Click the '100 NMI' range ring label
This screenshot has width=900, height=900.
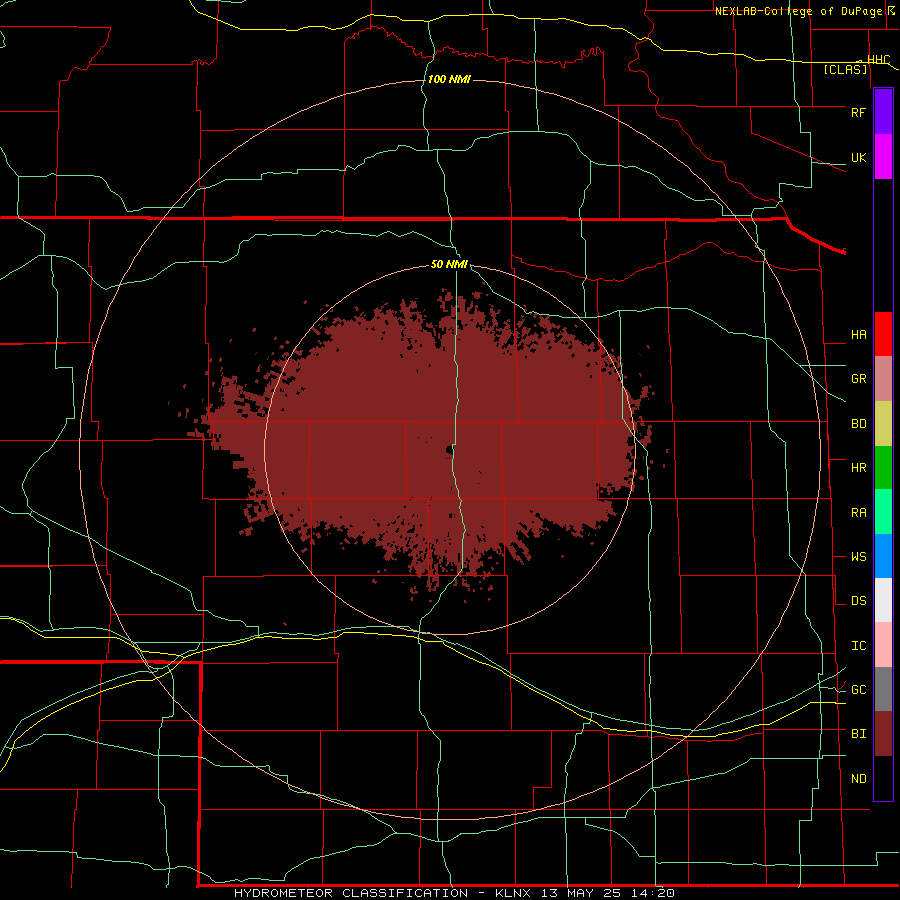449,79
